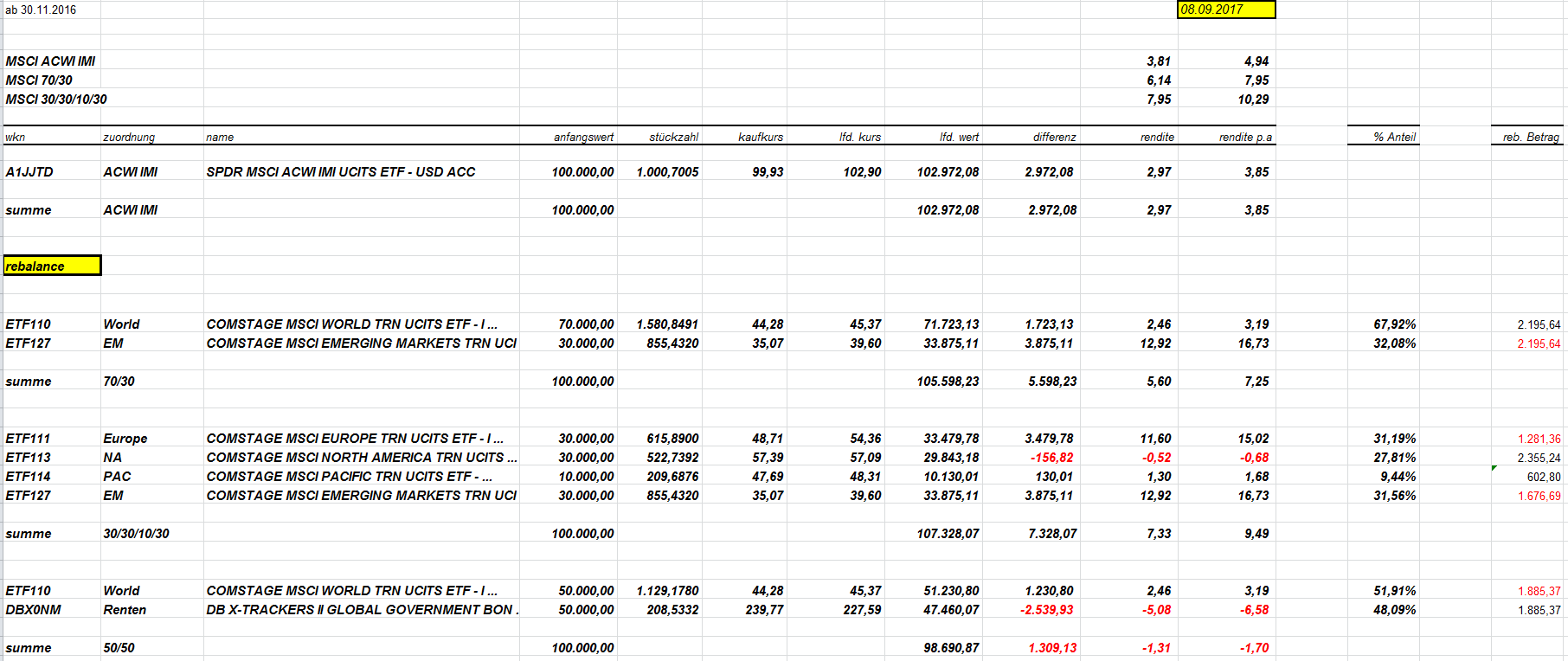Select the 'rendite p.a' header cell

[1226, 137]
